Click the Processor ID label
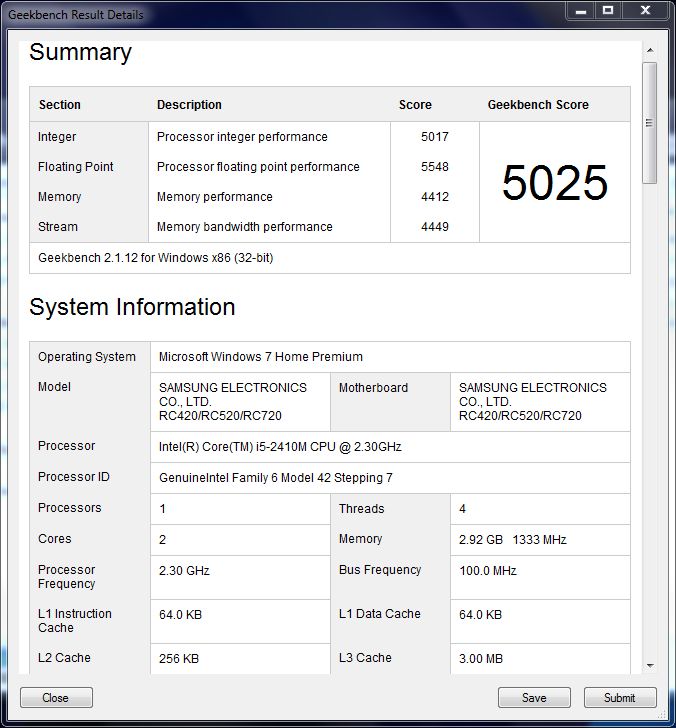 (x=73, y=477)
